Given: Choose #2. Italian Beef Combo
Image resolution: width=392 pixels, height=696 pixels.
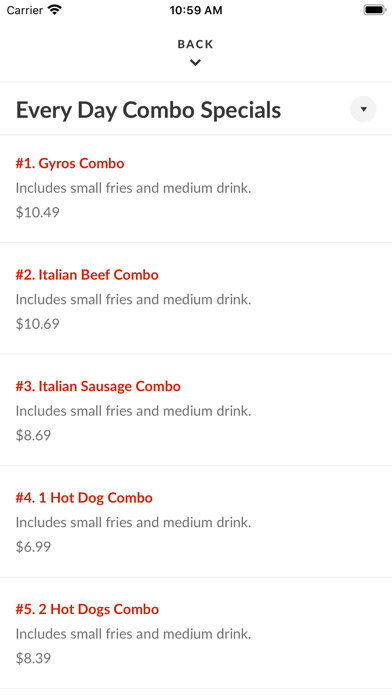Looking at the screenshot, I should point(87,275).
